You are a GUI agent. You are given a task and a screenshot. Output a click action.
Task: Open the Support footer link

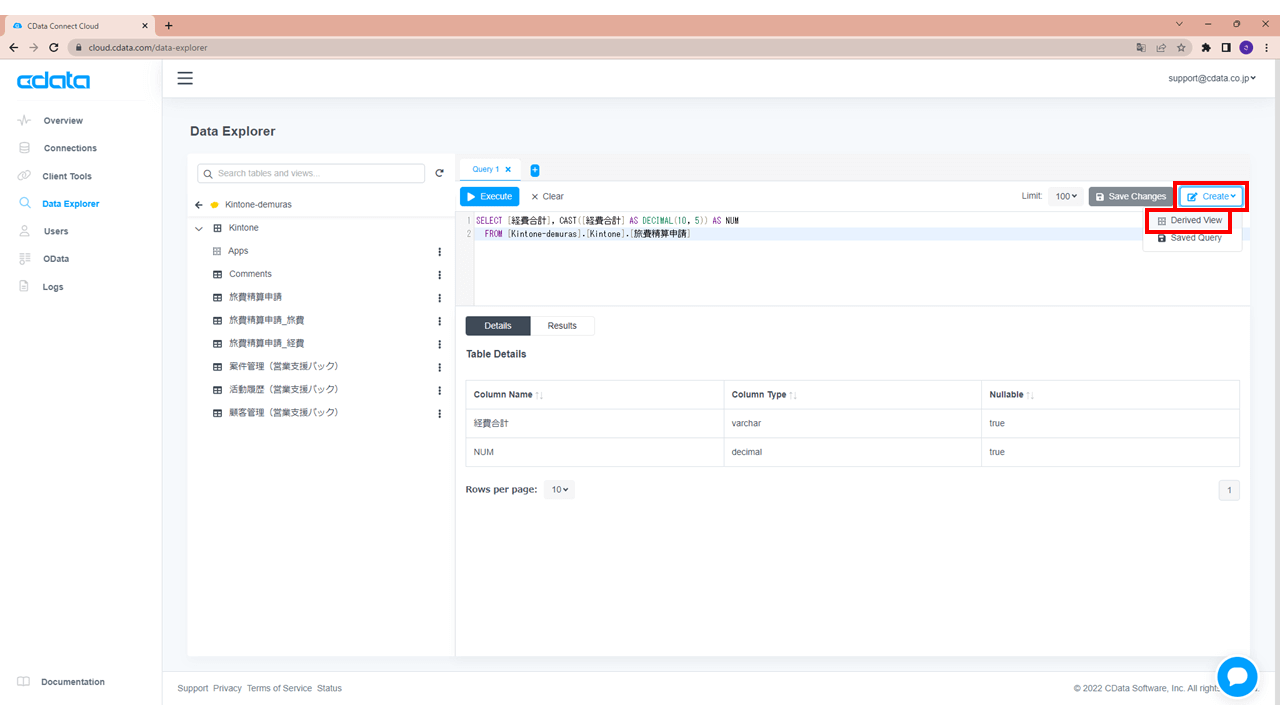[193, 688]
